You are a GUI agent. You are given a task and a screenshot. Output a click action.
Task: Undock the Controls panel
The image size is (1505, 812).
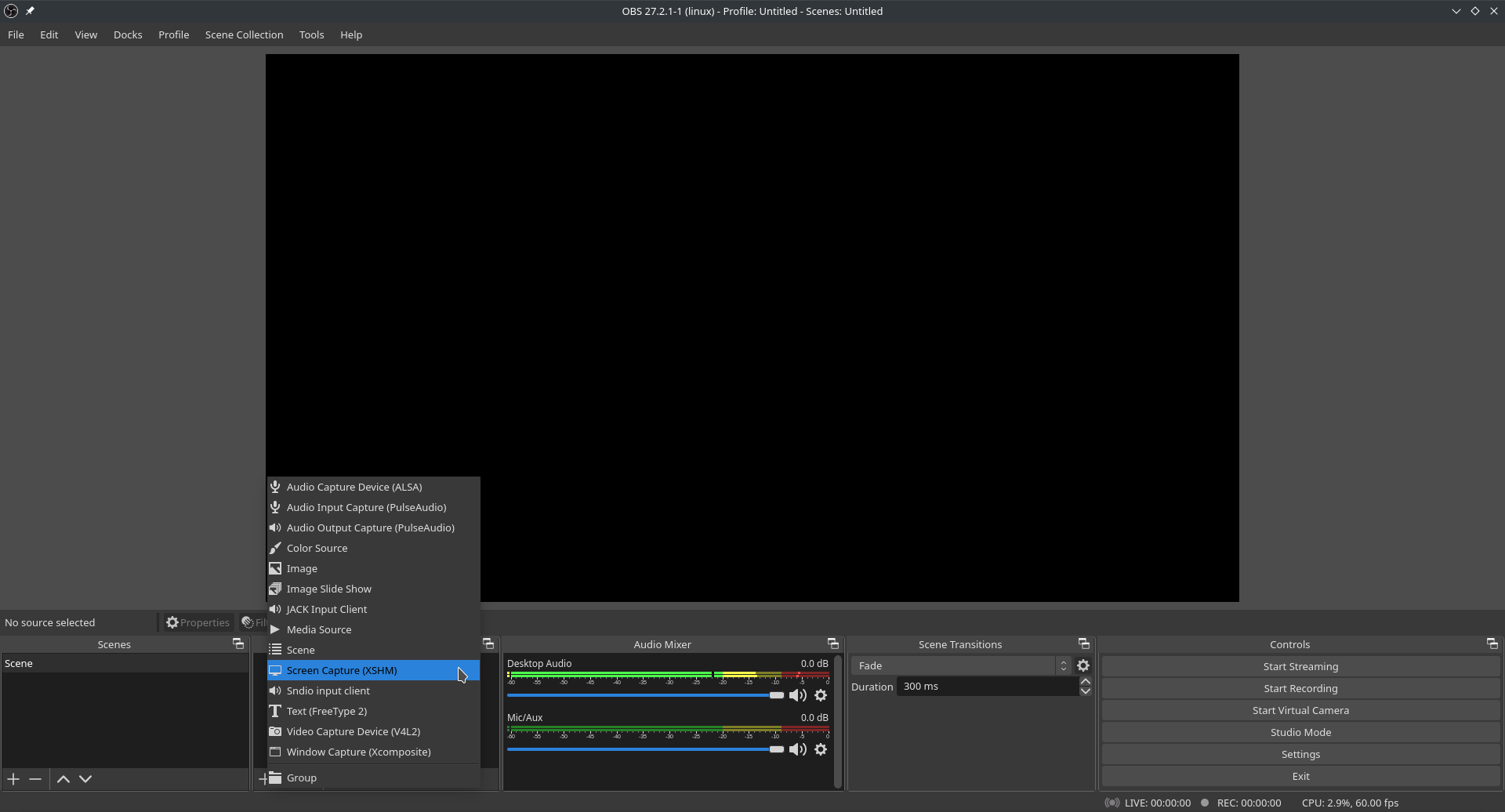point(1492,643)
